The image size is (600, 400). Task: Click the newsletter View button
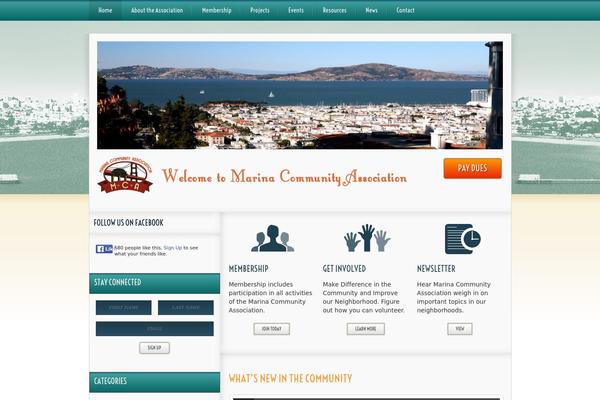click(x=460, y=329)
